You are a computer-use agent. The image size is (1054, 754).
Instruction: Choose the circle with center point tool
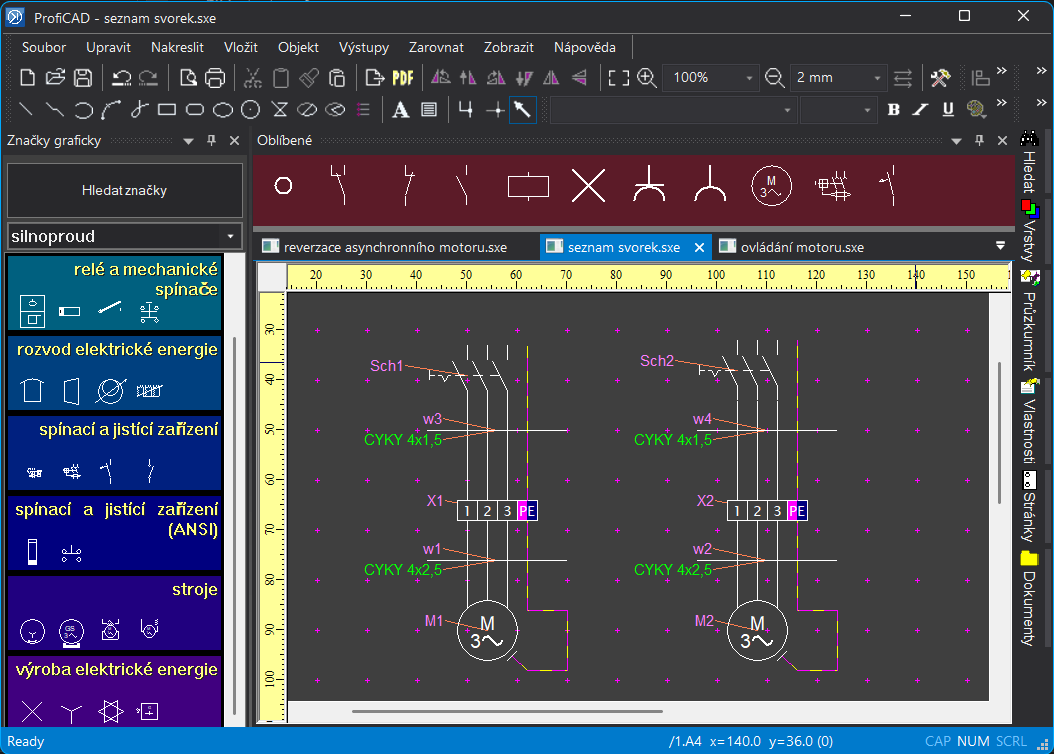pyautogui.click(x=250, y=110)
